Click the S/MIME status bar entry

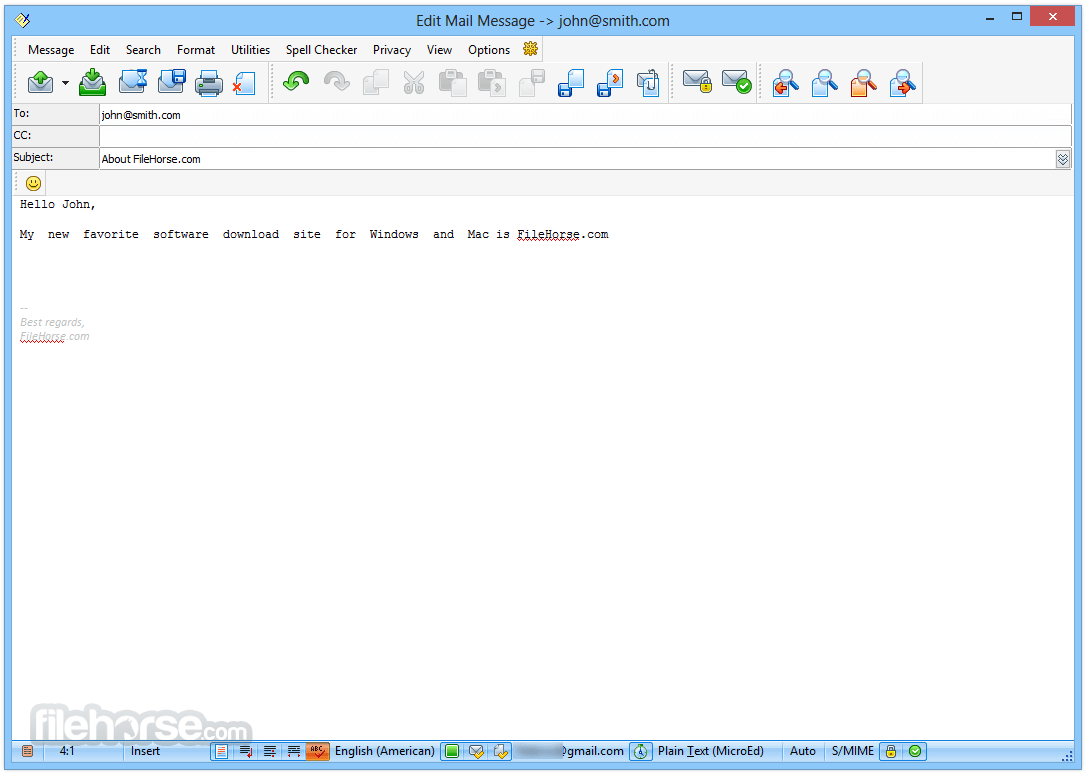(x=853, y=751)
